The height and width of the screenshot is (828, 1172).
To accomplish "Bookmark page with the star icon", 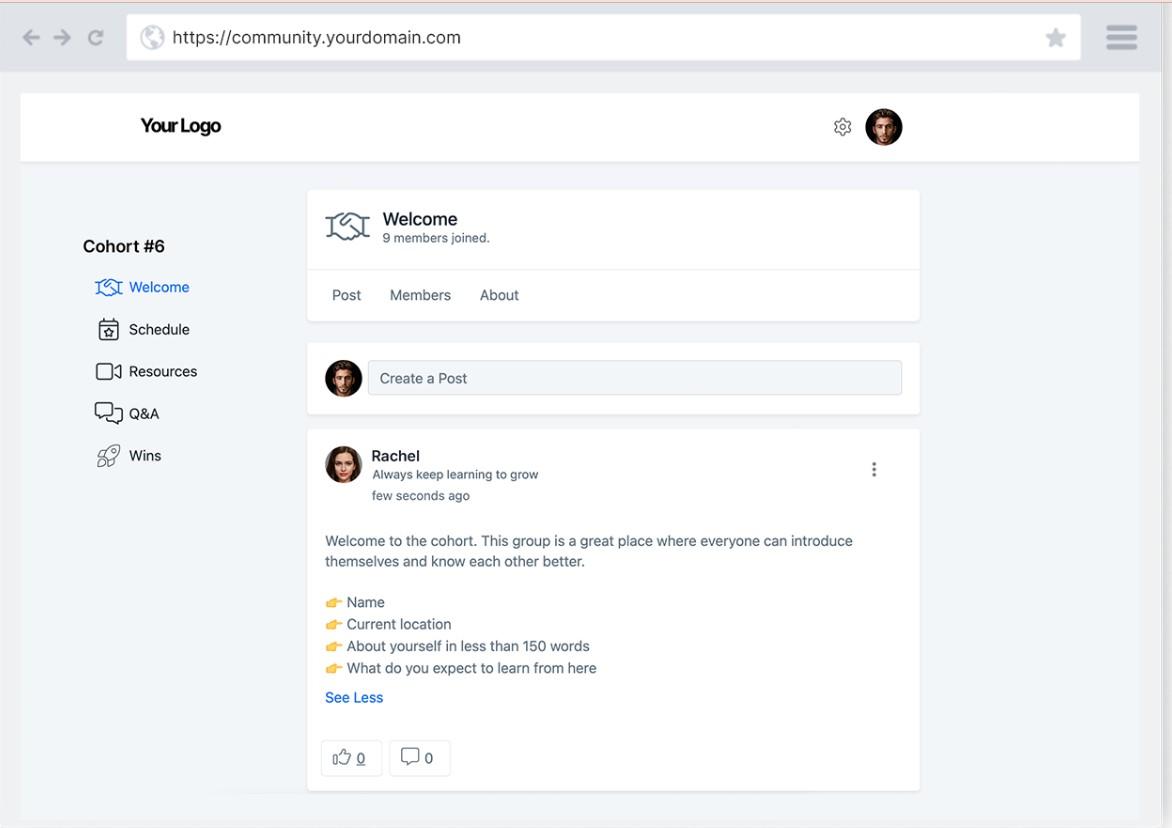I will 1055,38.
